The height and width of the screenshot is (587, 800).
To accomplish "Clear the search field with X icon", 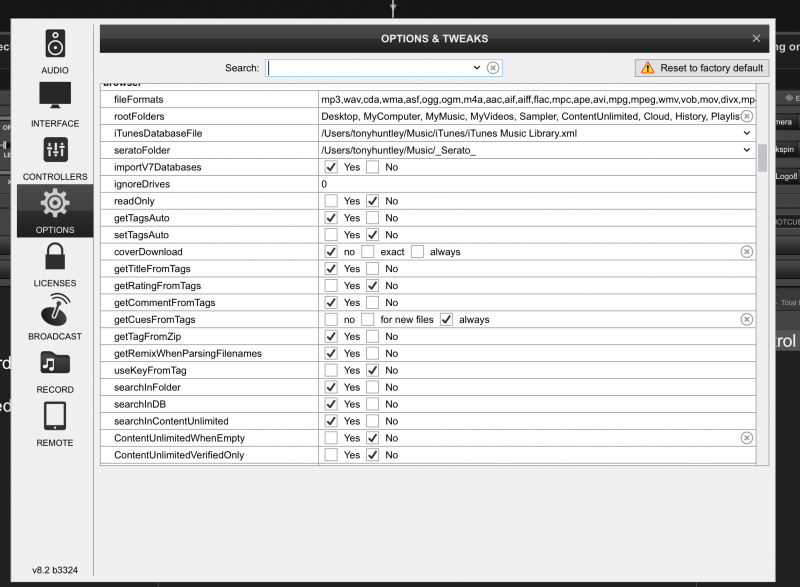I will pyautogui.click(x=493, y=68).
